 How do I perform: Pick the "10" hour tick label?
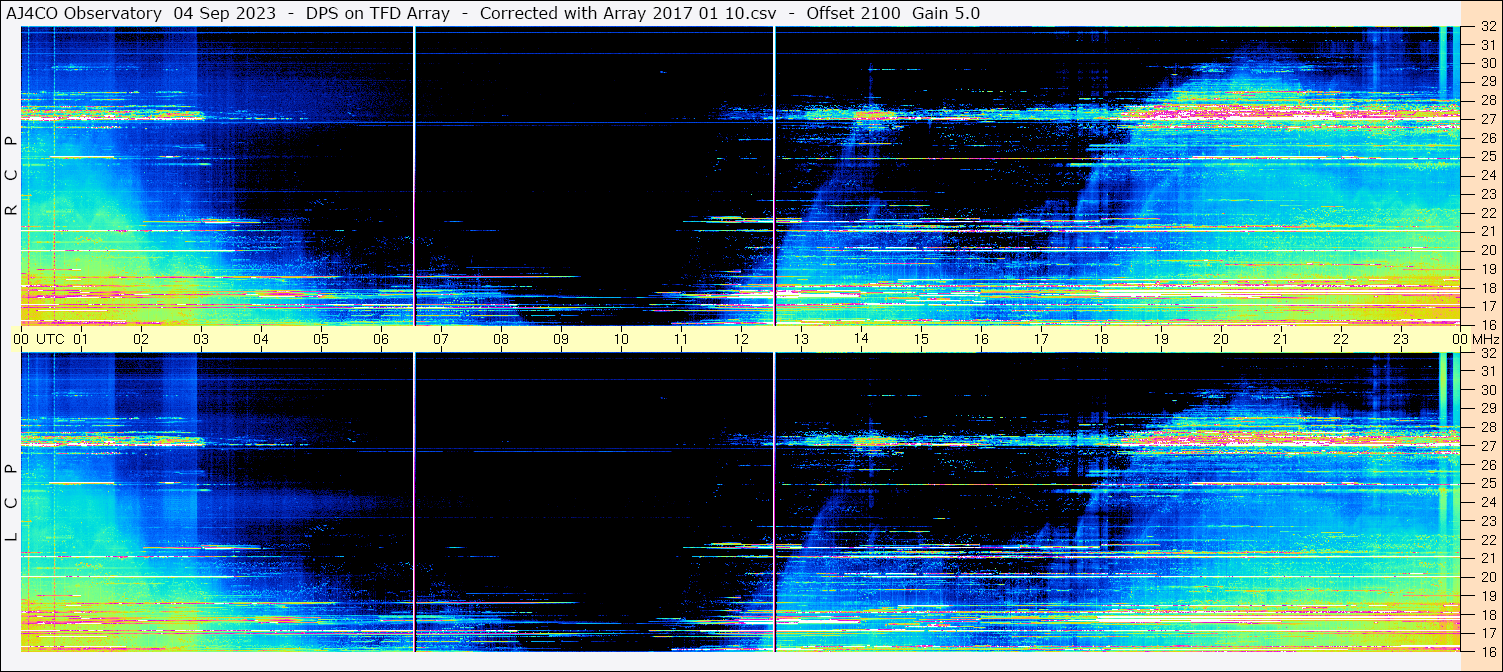point(621,339)
